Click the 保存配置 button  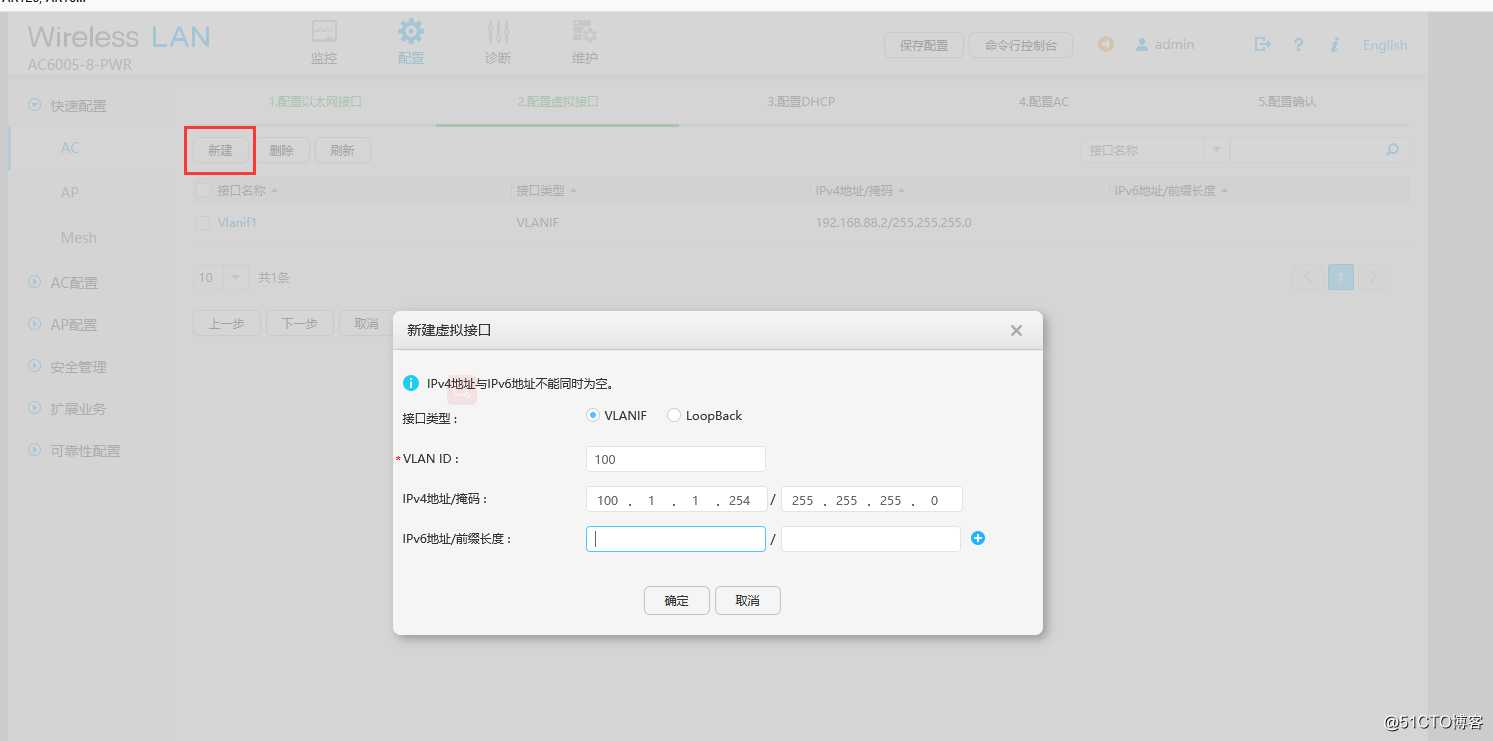[924, 45]
